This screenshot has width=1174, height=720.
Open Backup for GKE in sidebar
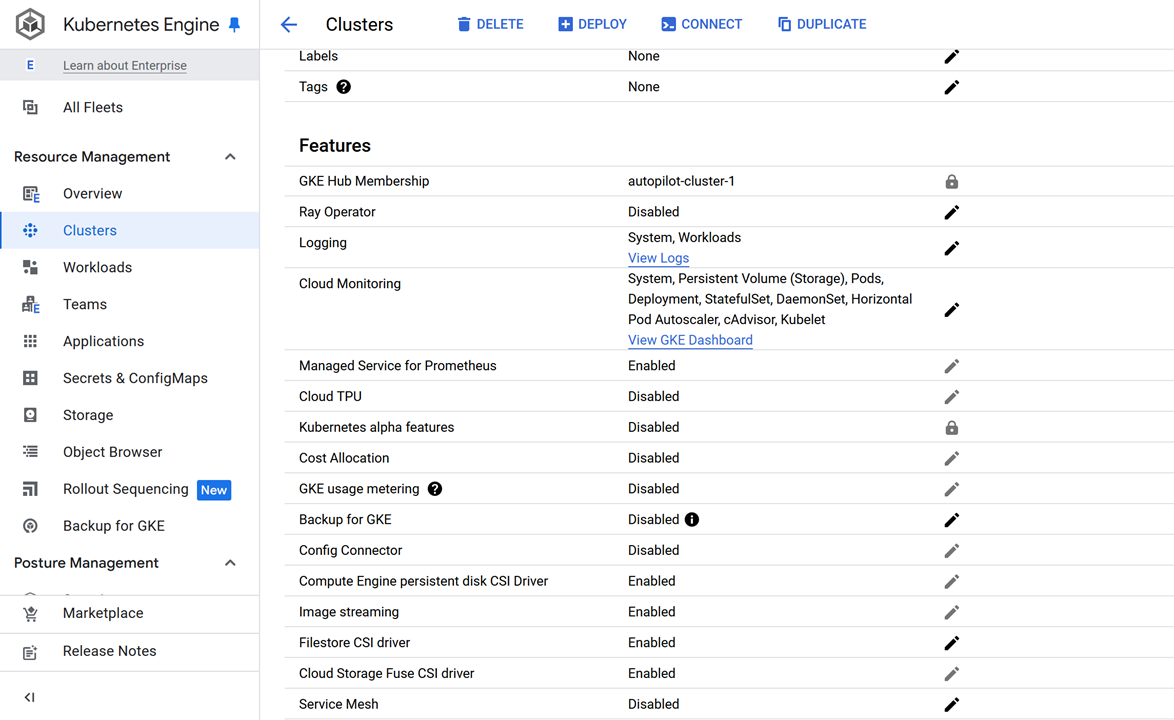(x=130, y=526)
